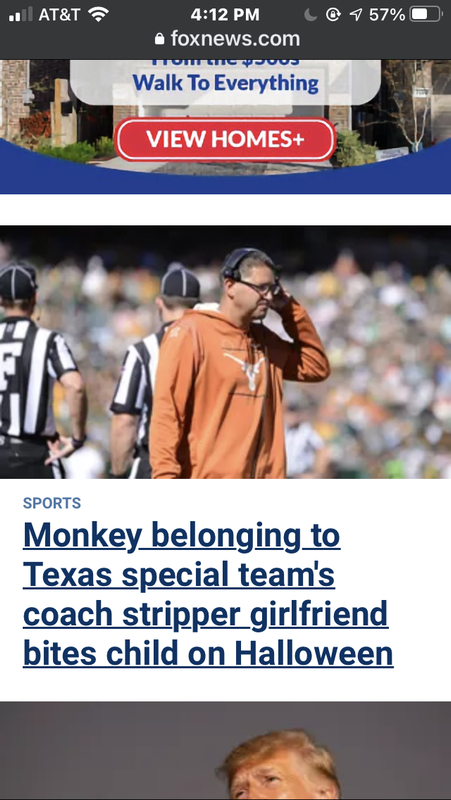
Task: Open the Walk To Everything ad text
Action: click(x=225, y=83)
